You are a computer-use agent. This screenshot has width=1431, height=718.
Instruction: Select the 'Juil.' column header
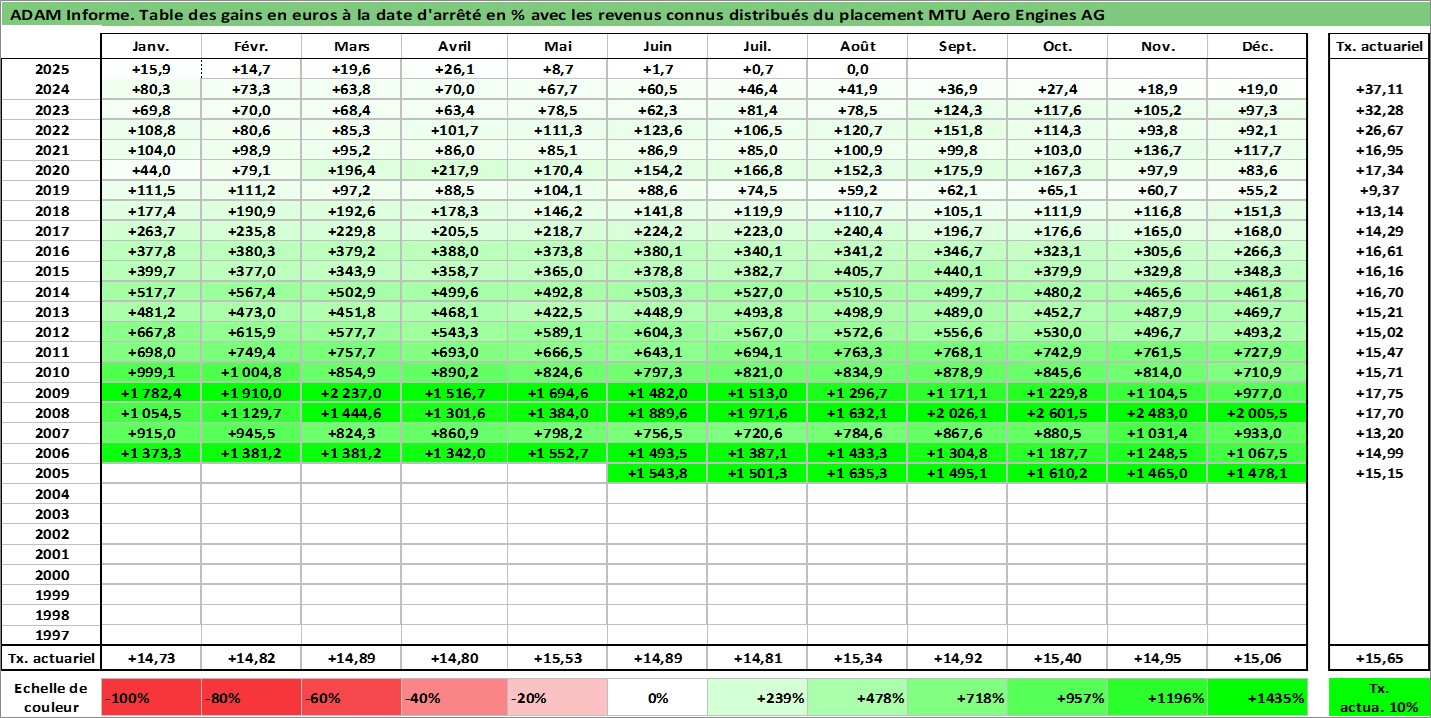click(757, 47)
